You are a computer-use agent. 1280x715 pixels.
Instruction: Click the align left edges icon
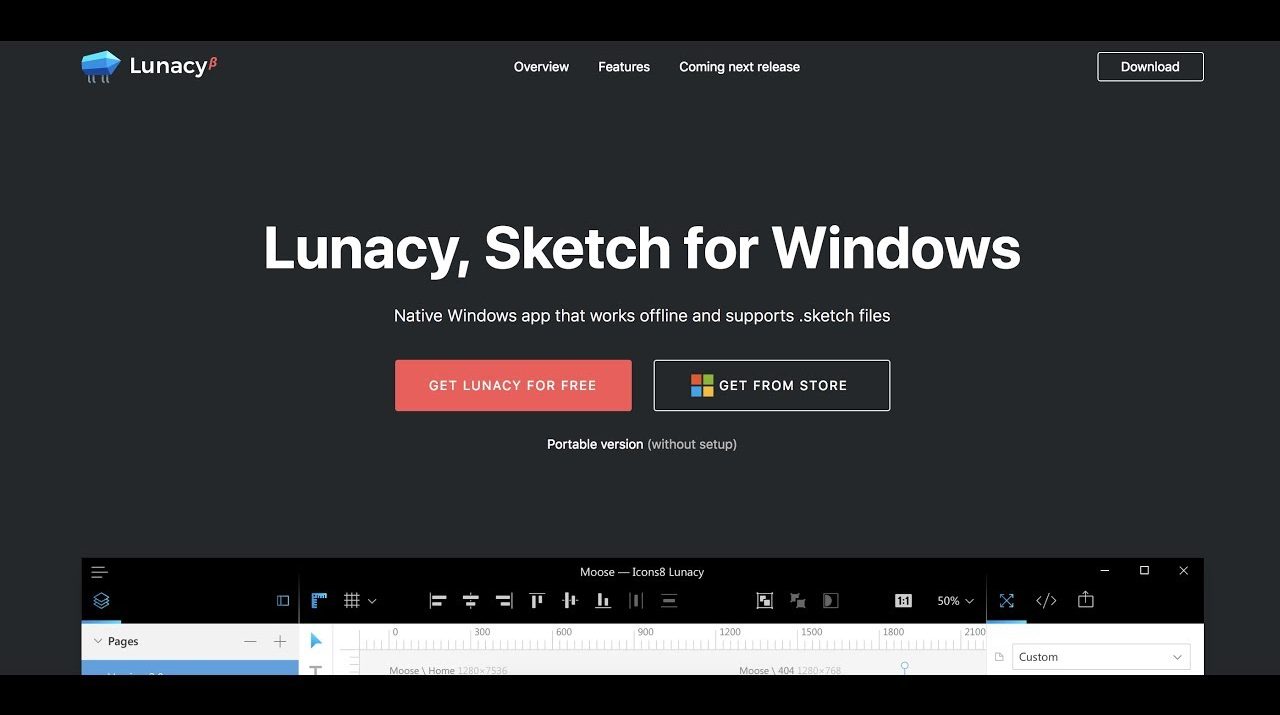[x=438, y=601]
